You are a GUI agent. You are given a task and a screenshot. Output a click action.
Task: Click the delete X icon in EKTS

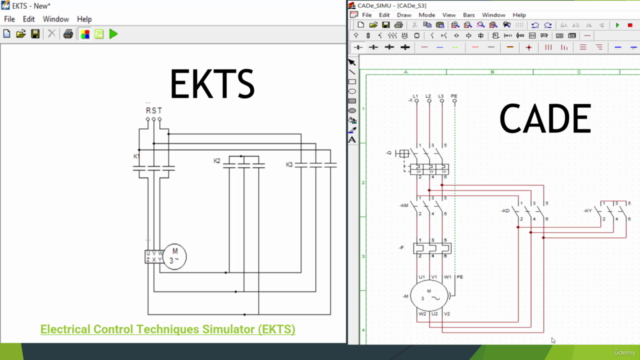(x=52, y=33)
